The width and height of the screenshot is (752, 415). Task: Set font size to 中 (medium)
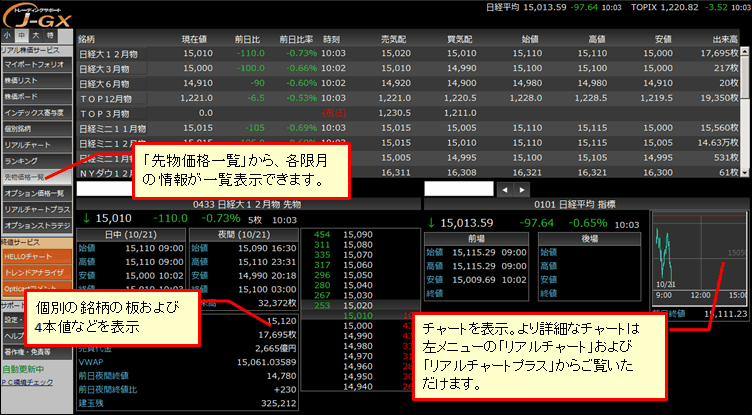(x=22, y=36)
